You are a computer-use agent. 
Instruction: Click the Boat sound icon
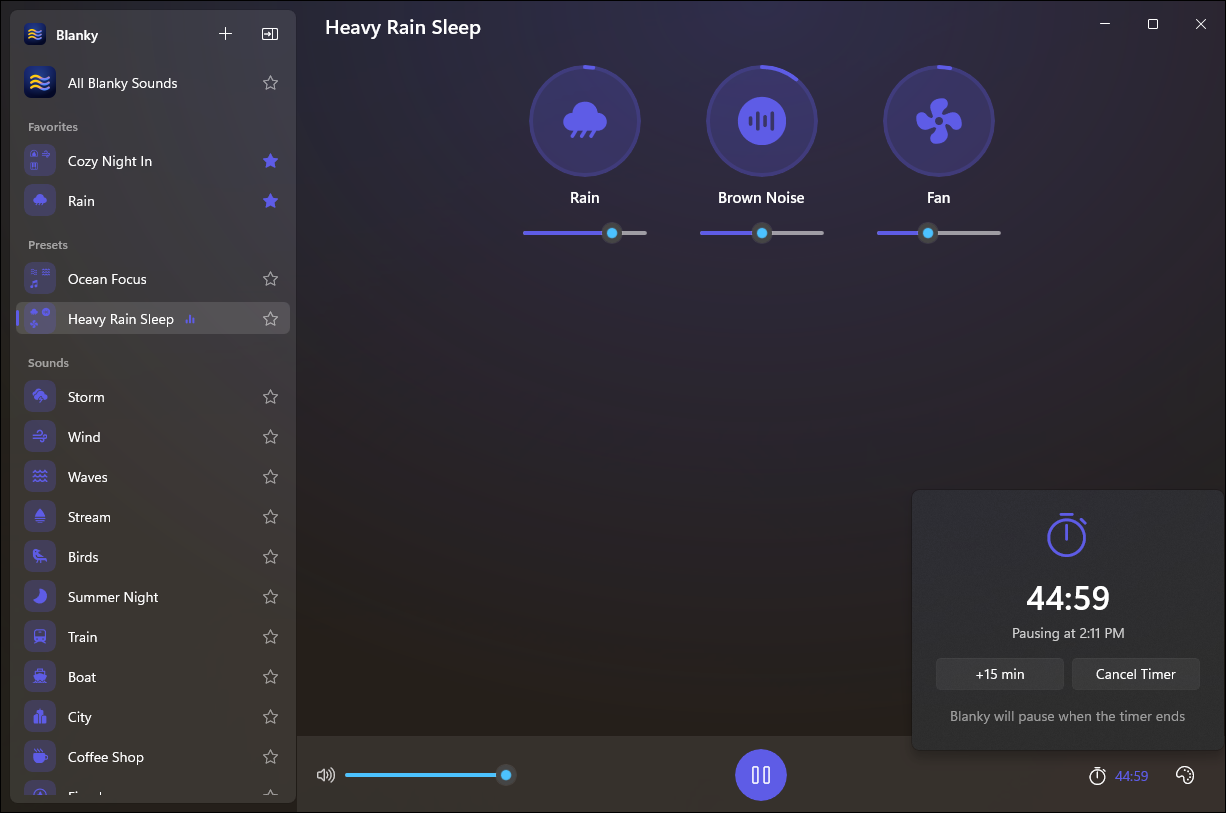click(x=40, y=677)
